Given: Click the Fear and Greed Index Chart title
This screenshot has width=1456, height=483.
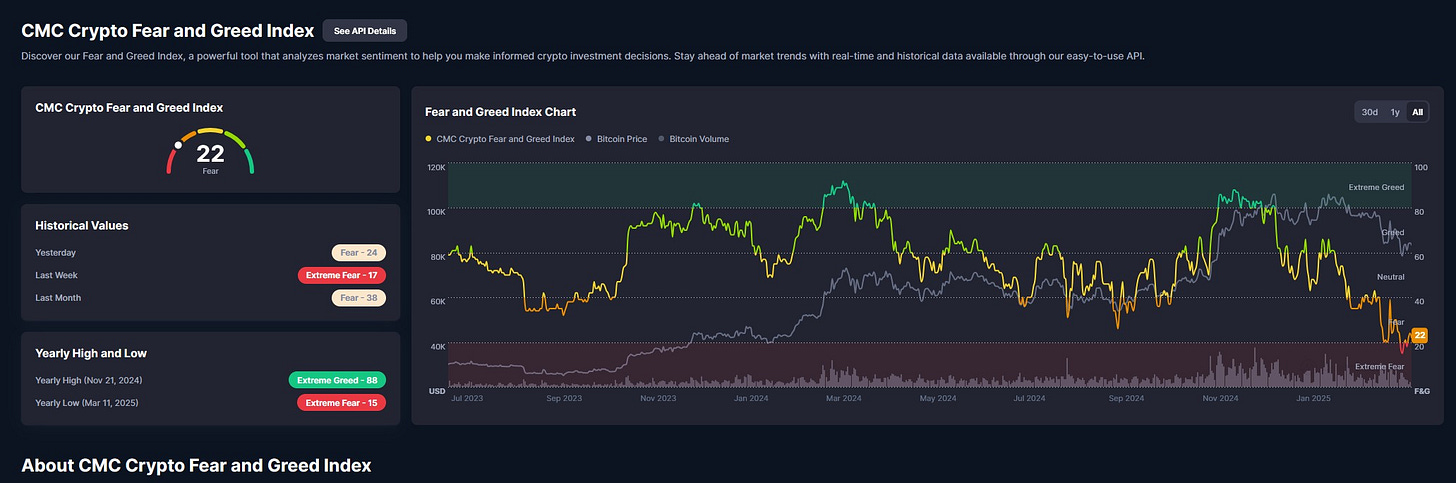Looking at the screenshot, I should click(x=500, y=112).
